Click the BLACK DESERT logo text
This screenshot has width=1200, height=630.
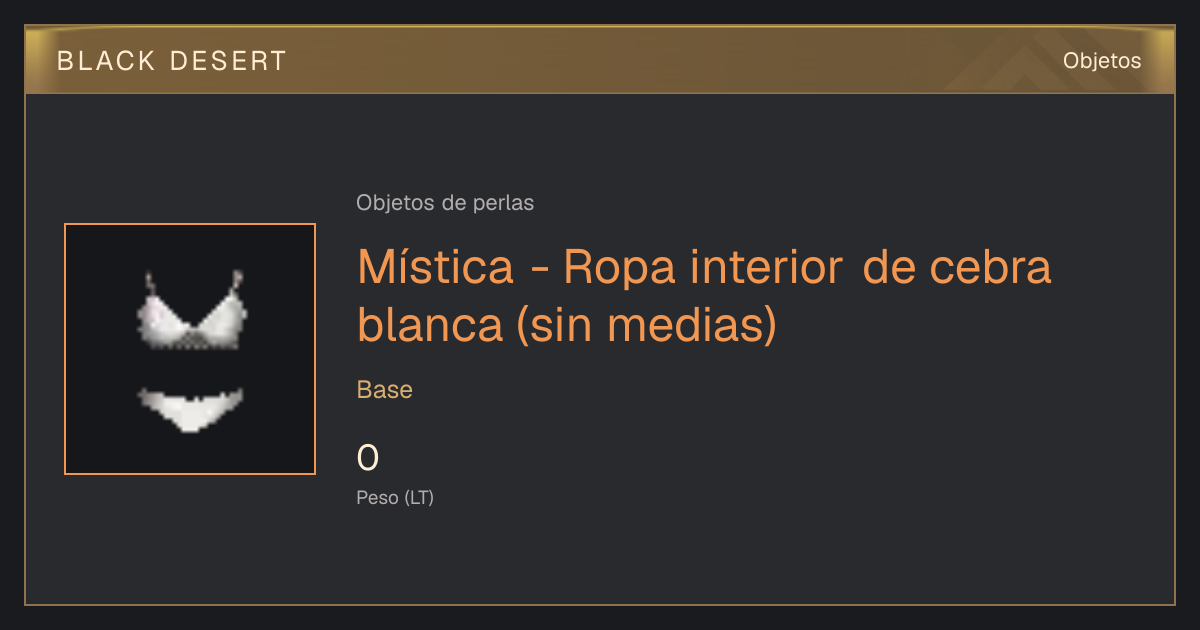tap(172, 61)
